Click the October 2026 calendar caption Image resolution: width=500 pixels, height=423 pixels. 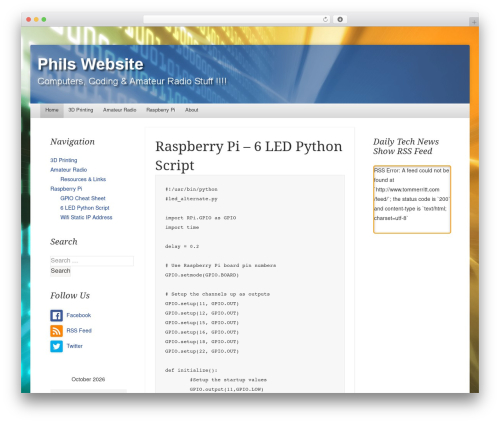pos(88,379)
